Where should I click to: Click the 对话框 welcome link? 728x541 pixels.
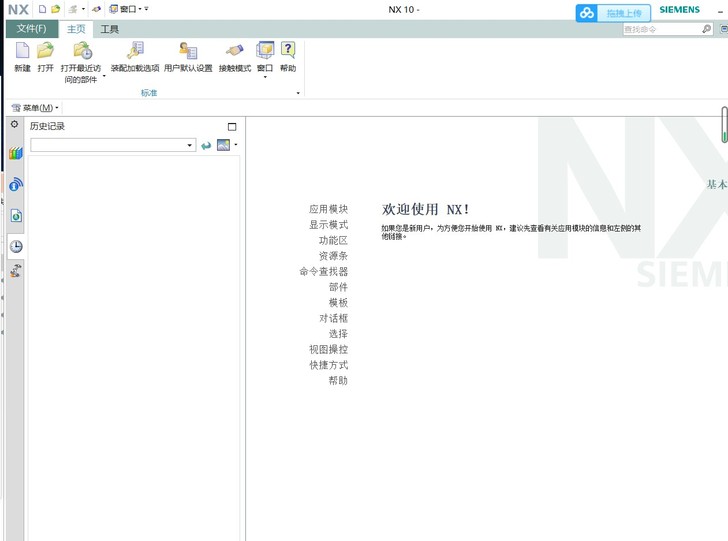pos(333,318)
